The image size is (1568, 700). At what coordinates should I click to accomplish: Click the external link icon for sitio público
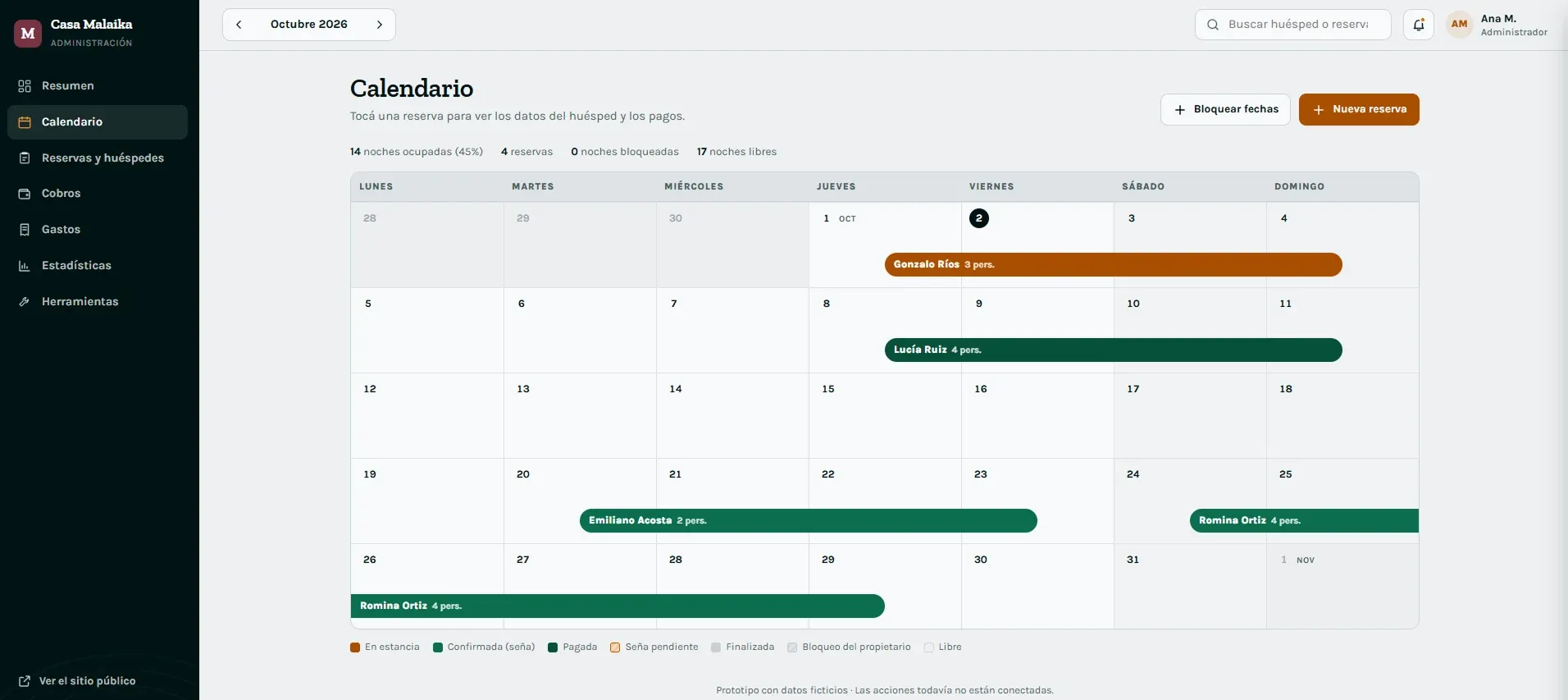25,681
